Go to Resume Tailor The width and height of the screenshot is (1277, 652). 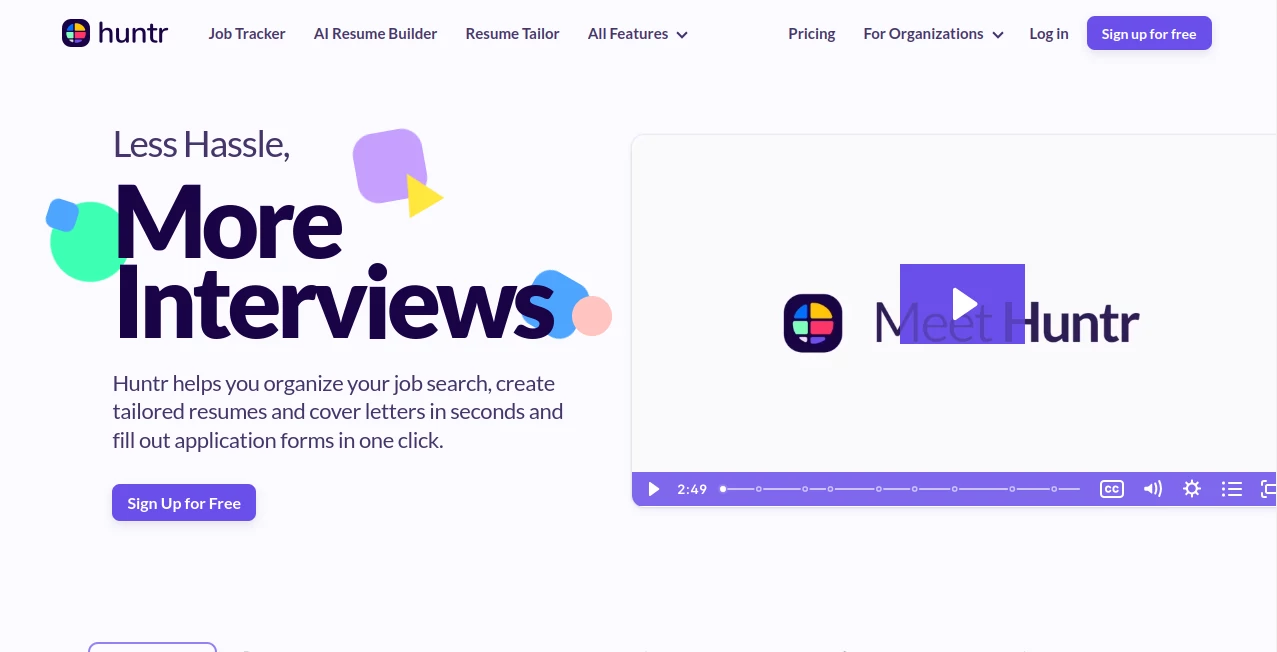(512, 33)
